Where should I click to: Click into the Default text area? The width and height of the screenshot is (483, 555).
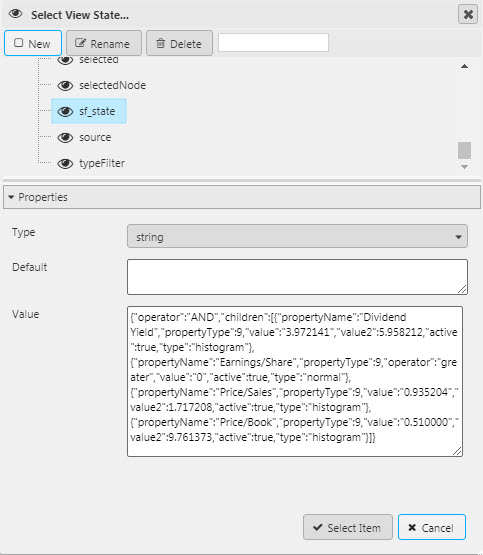[x=297, y=277]
